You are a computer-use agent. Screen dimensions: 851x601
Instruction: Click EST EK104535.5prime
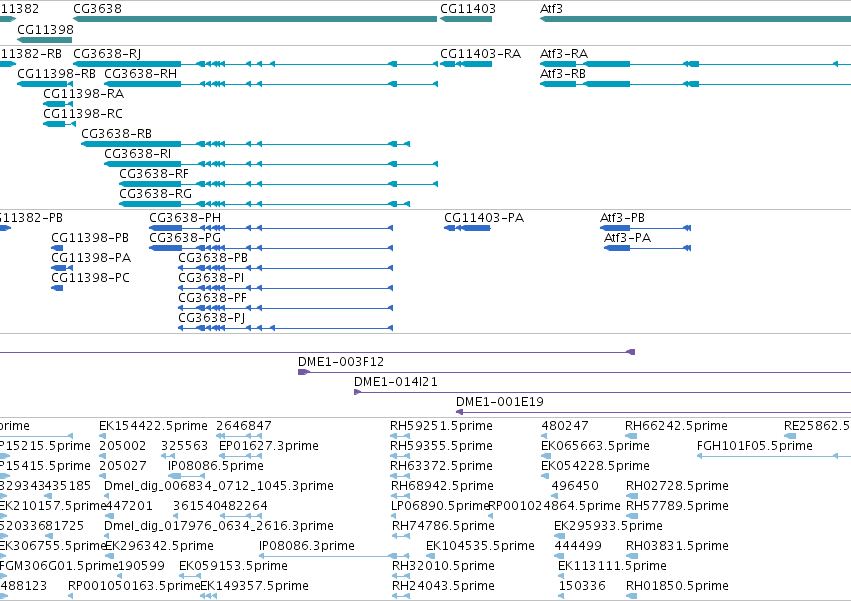(x=480, y=546)
